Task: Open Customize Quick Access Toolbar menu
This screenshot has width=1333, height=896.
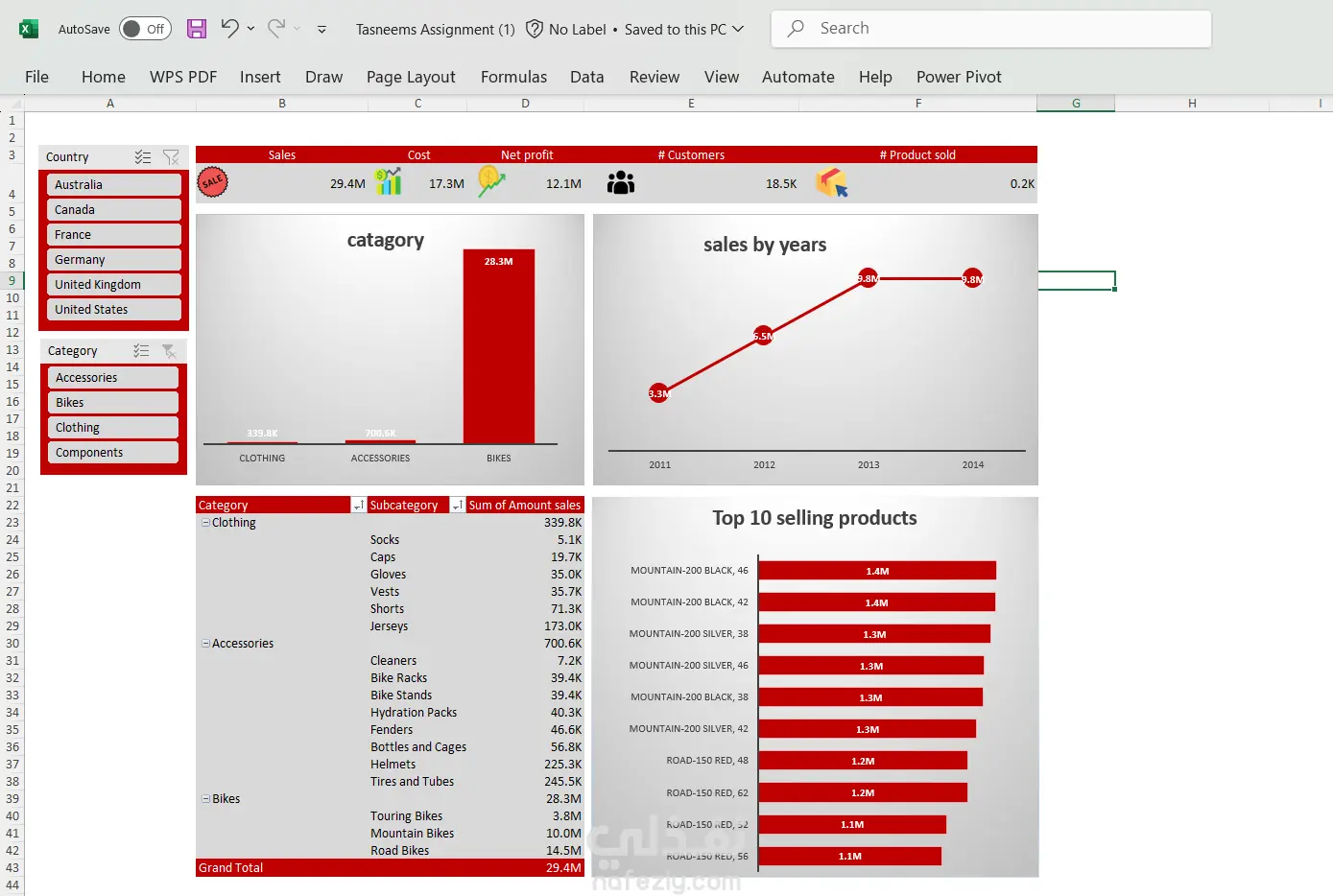Action: (321, 30)
